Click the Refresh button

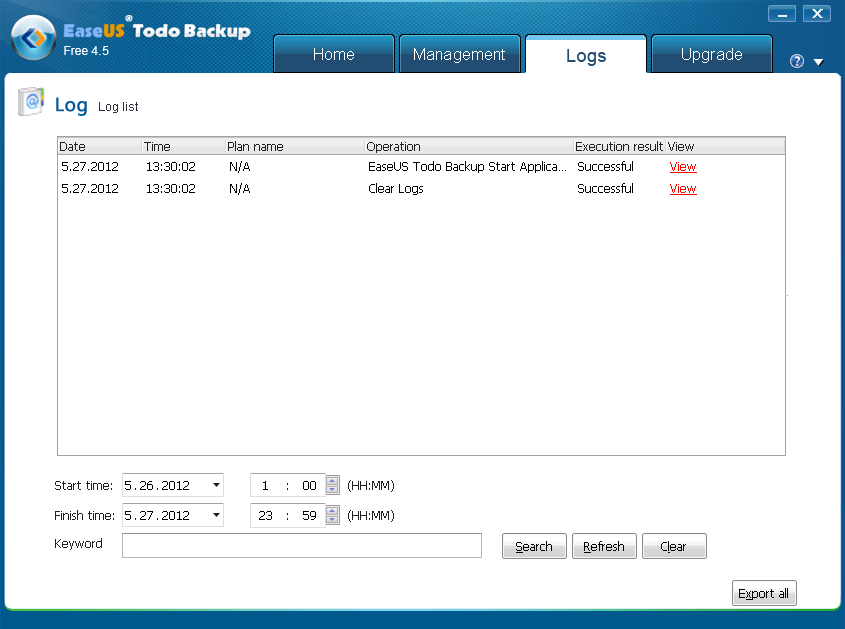click(604, 547)
